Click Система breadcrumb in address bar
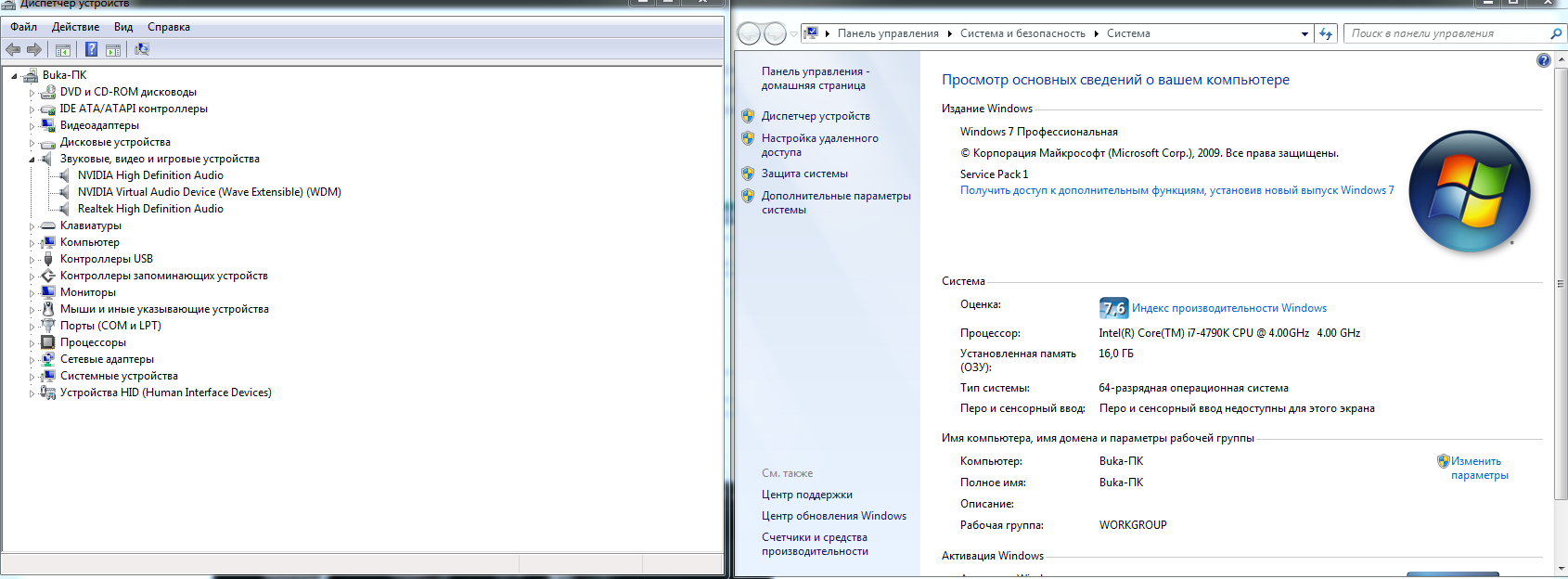This screenshot has height=579, width=1568. 1128,33
